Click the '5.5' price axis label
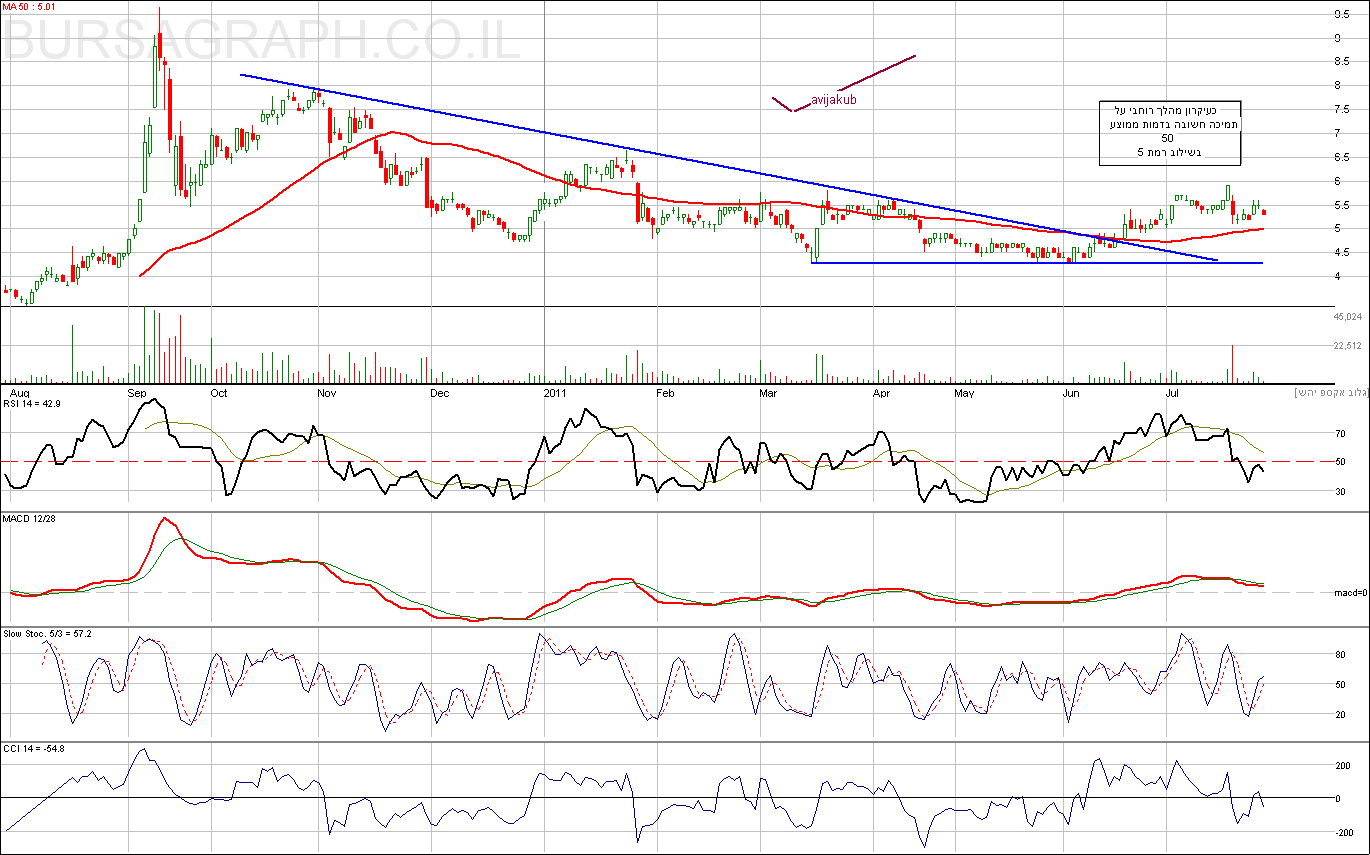Viewport: 1370px width, 855px height. pos(1340,206)
